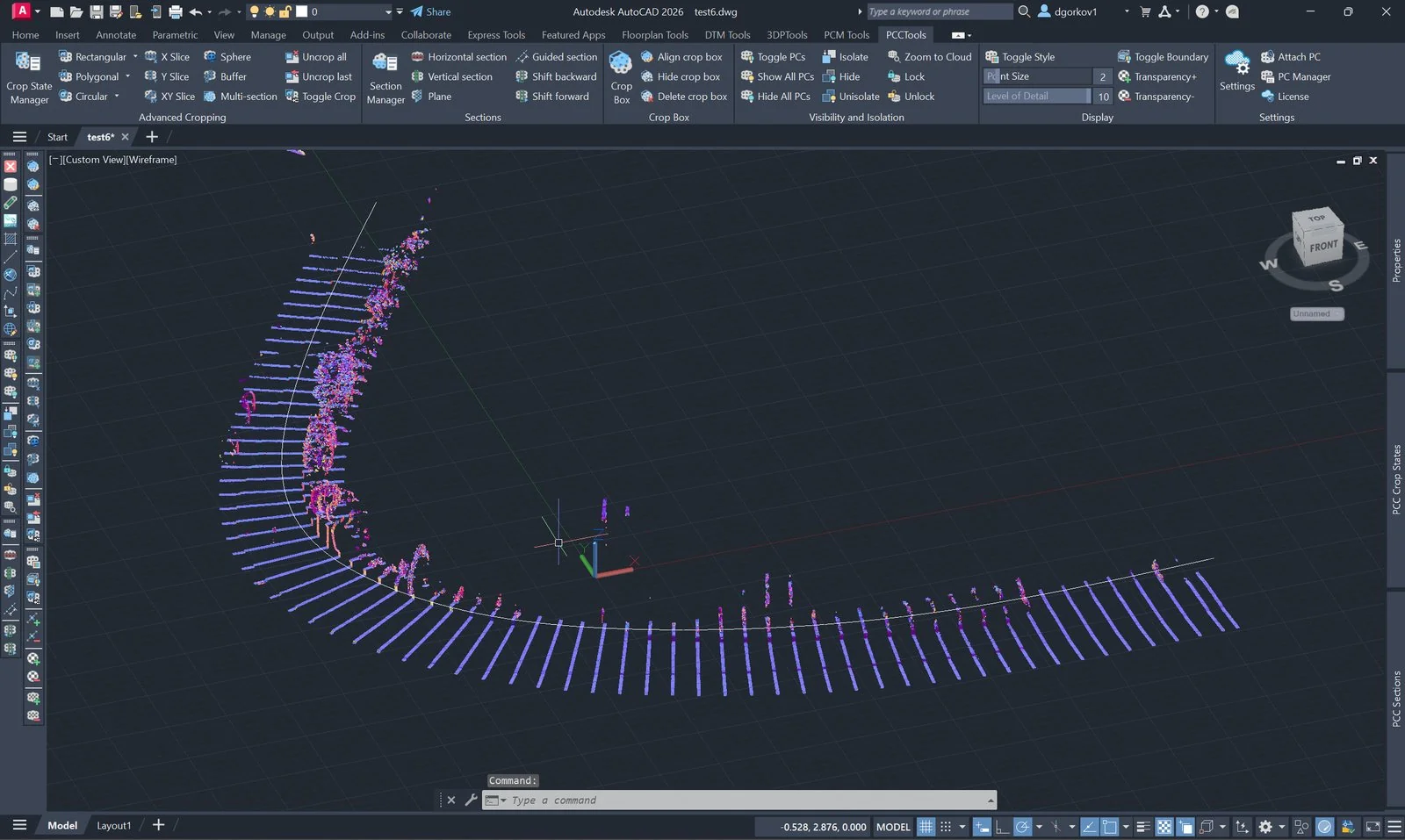Click the License button

[1285, 97]
